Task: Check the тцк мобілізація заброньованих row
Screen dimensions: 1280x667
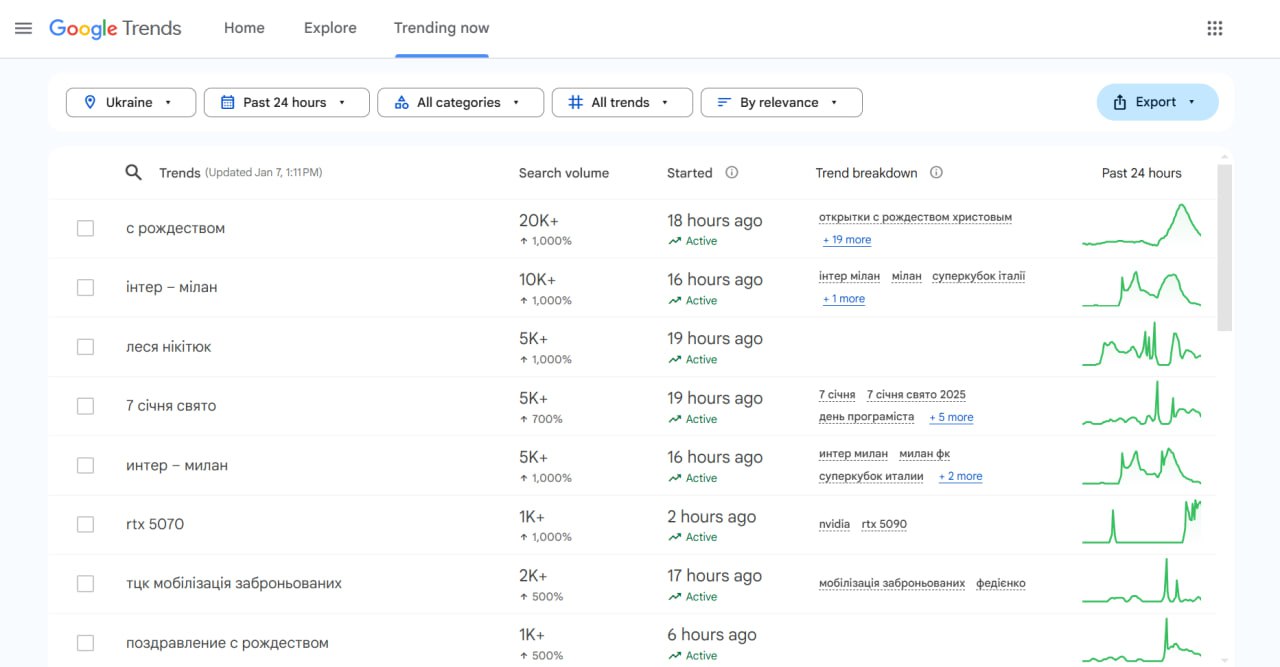Action: [85, 583]
